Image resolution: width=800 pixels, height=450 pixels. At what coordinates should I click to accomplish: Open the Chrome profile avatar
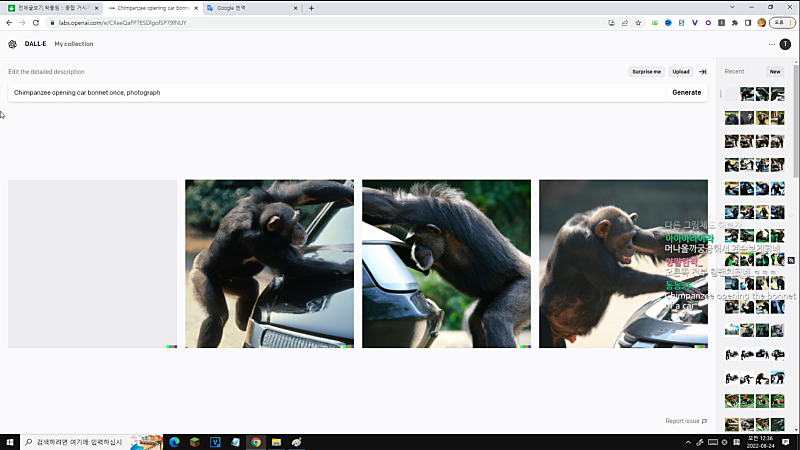tap(762, 23)
